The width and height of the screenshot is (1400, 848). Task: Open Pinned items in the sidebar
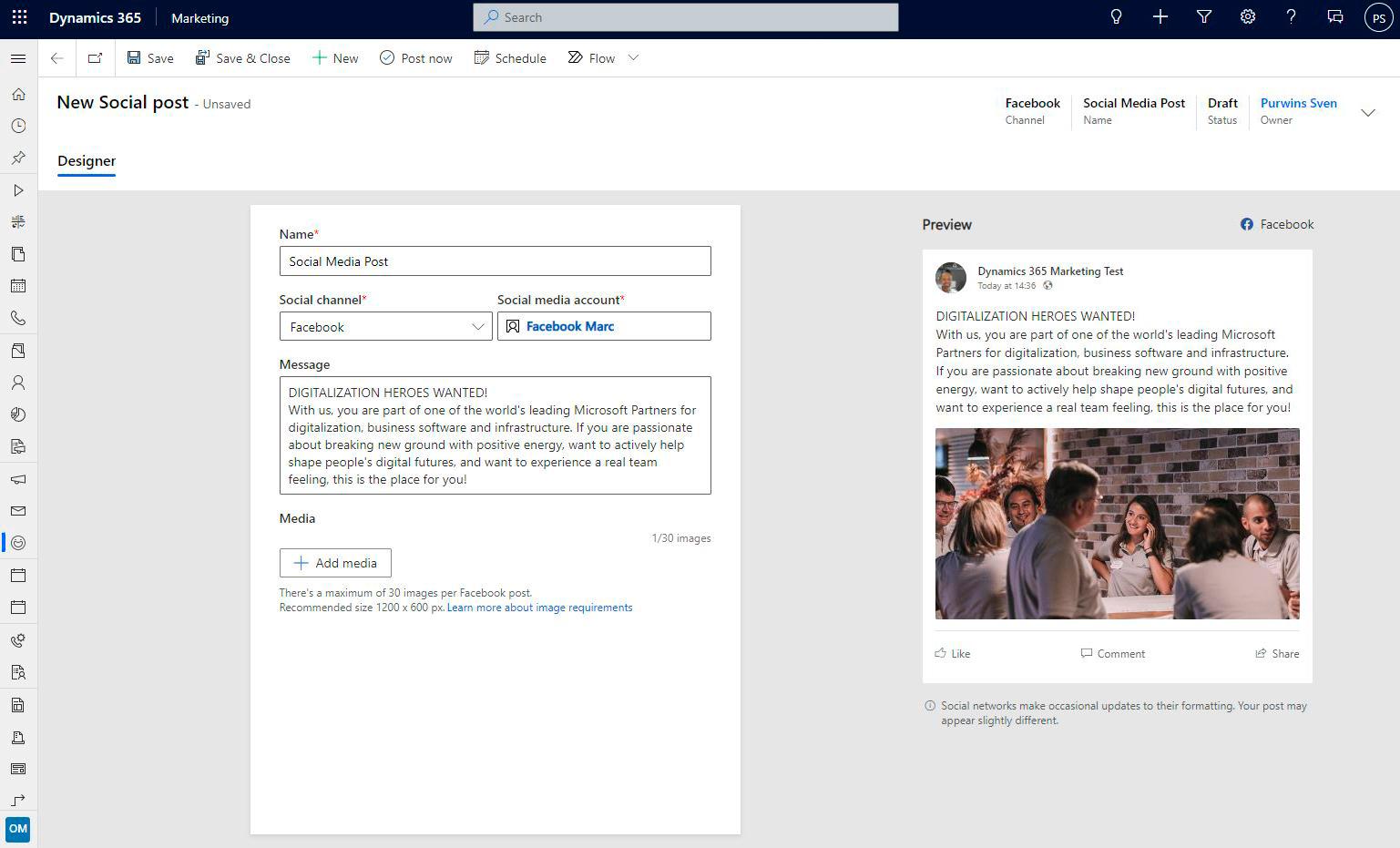coord(18,158)
